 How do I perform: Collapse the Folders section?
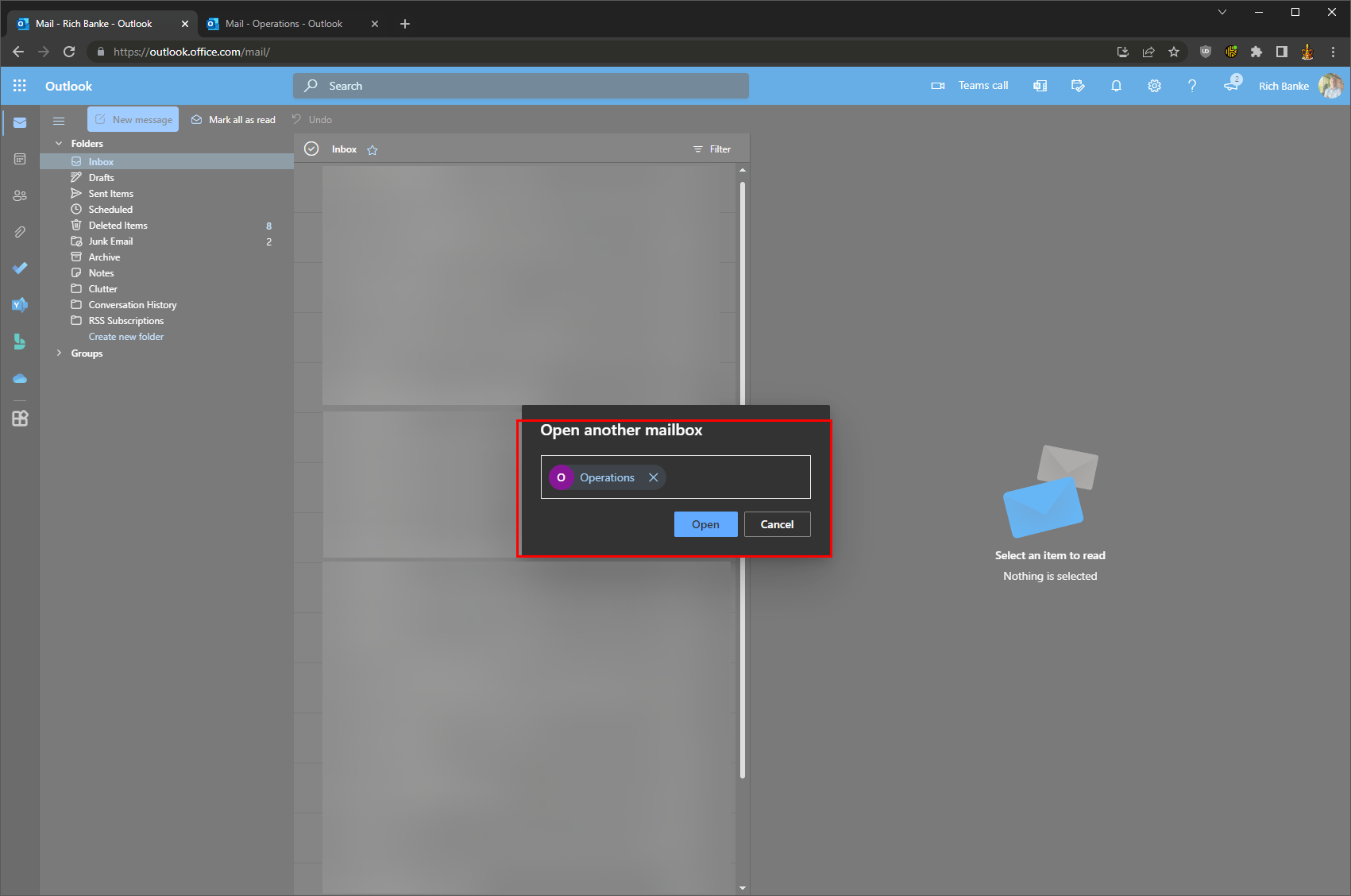coord(59,143)
